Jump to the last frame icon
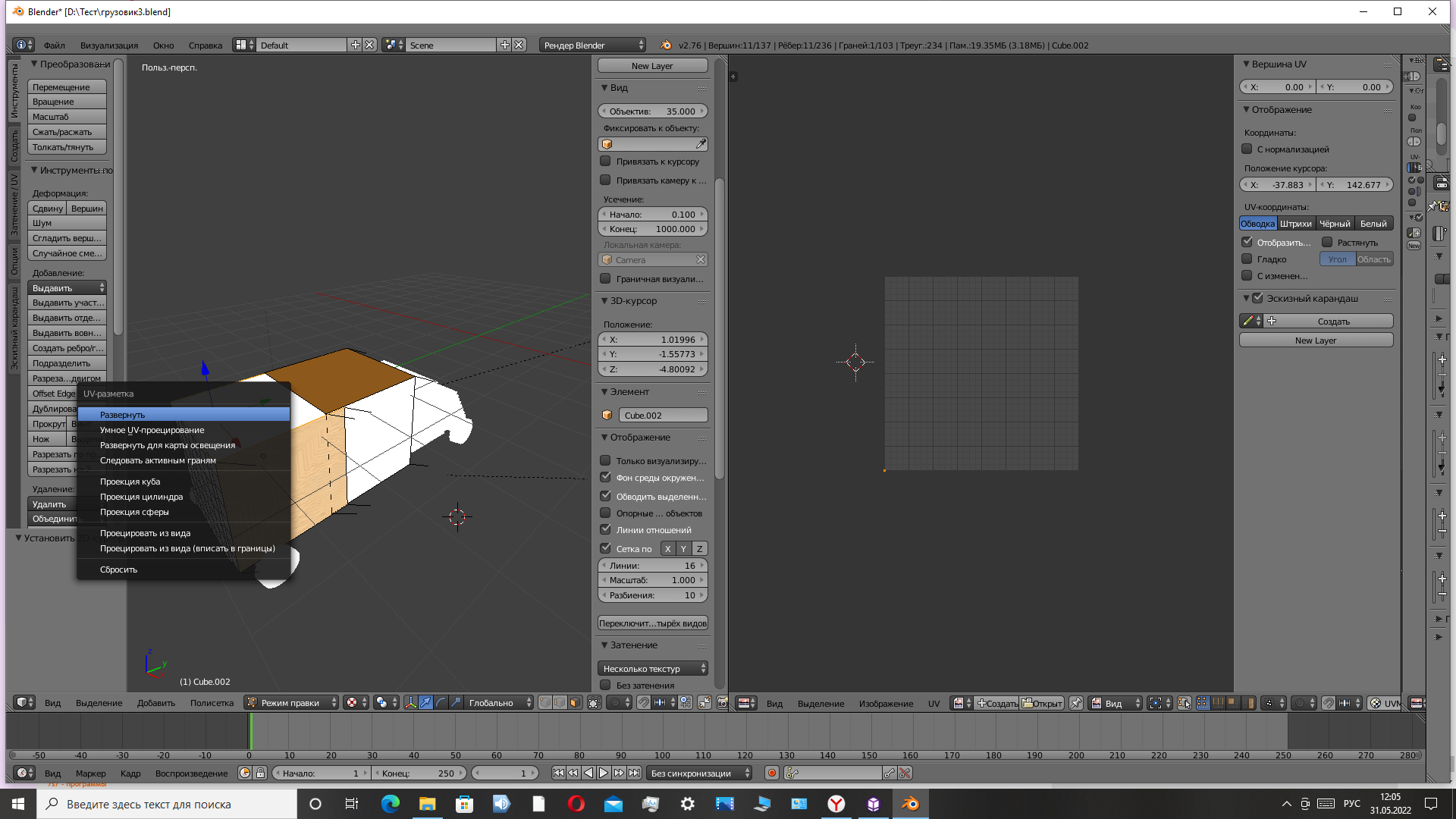The image size is (1456, 819). pos(635,773)
